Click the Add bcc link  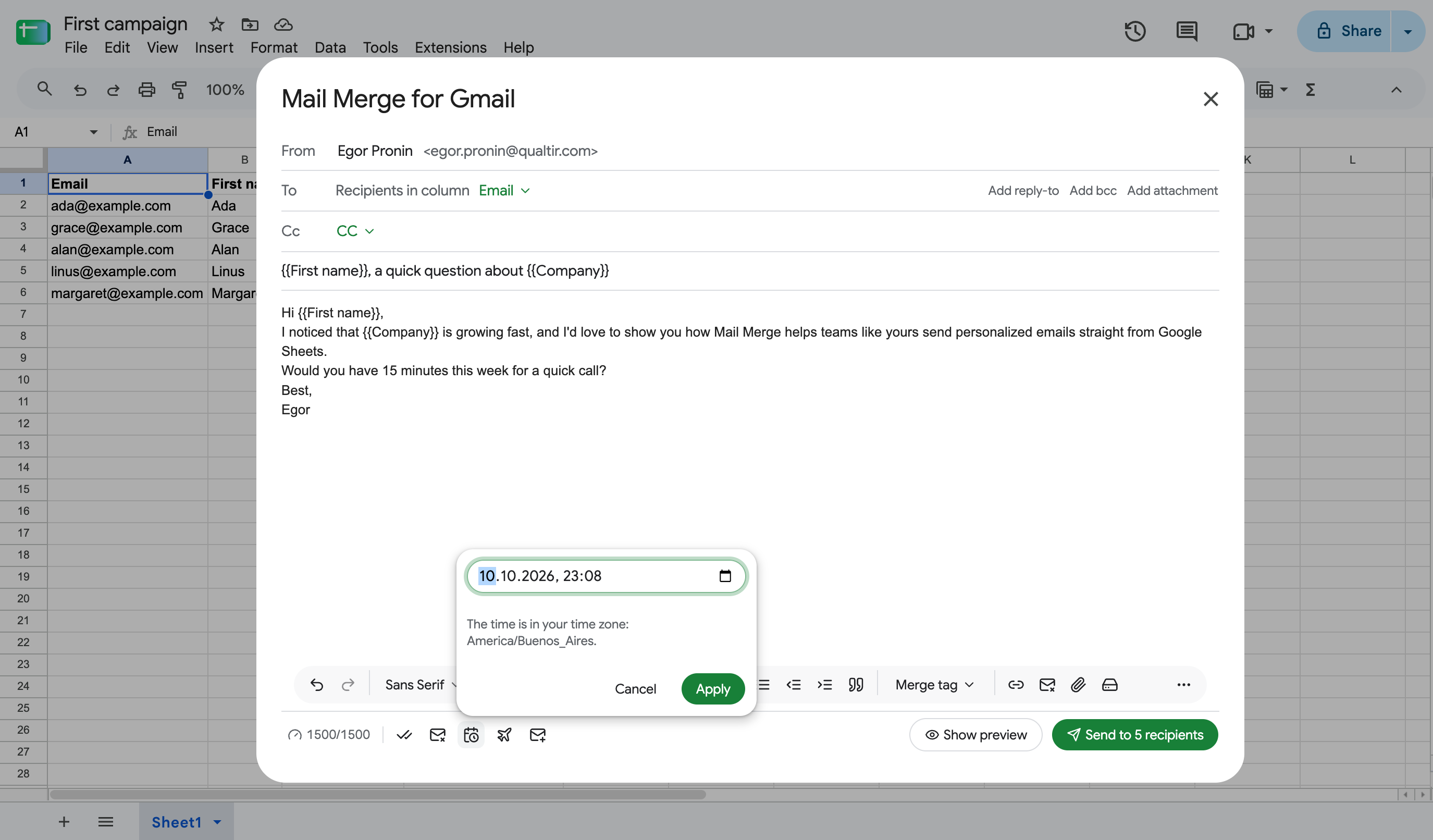[x=1093, y=191]
